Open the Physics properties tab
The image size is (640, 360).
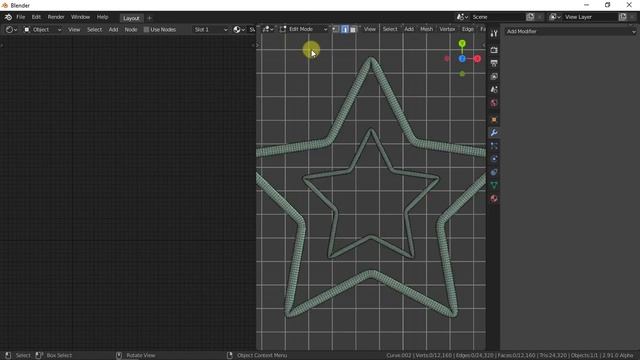[x=494, y=159]
